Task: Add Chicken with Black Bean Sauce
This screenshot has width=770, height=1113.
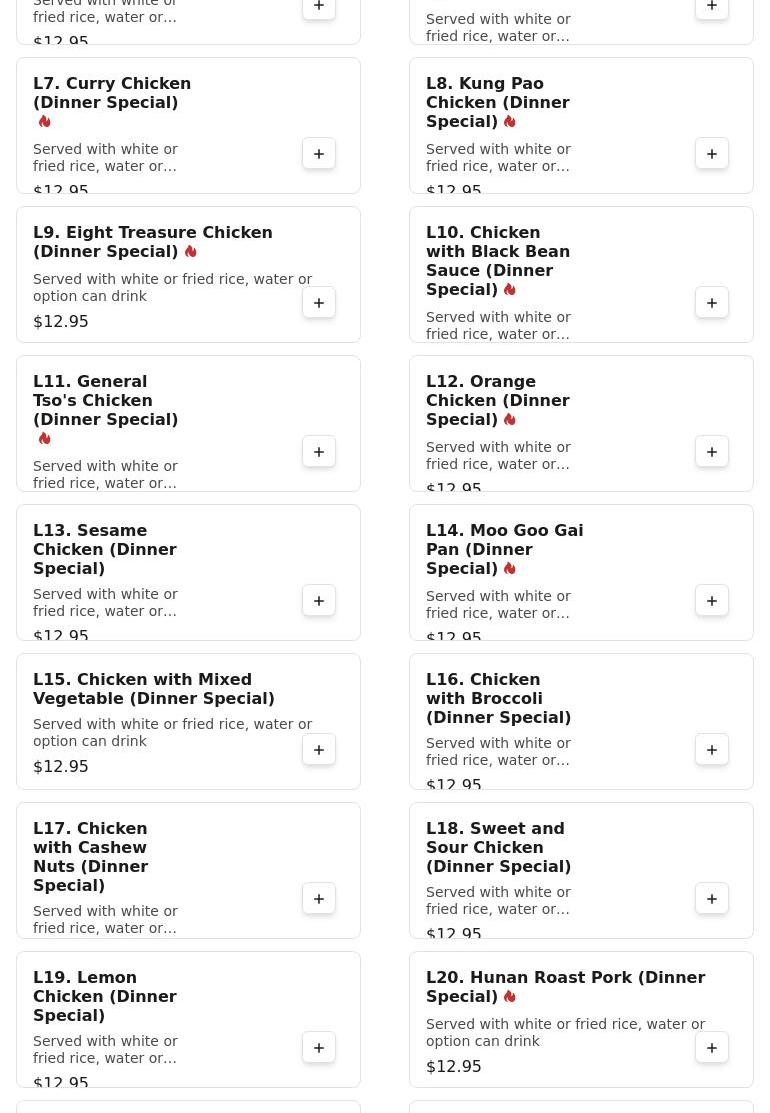Action: 712,303
